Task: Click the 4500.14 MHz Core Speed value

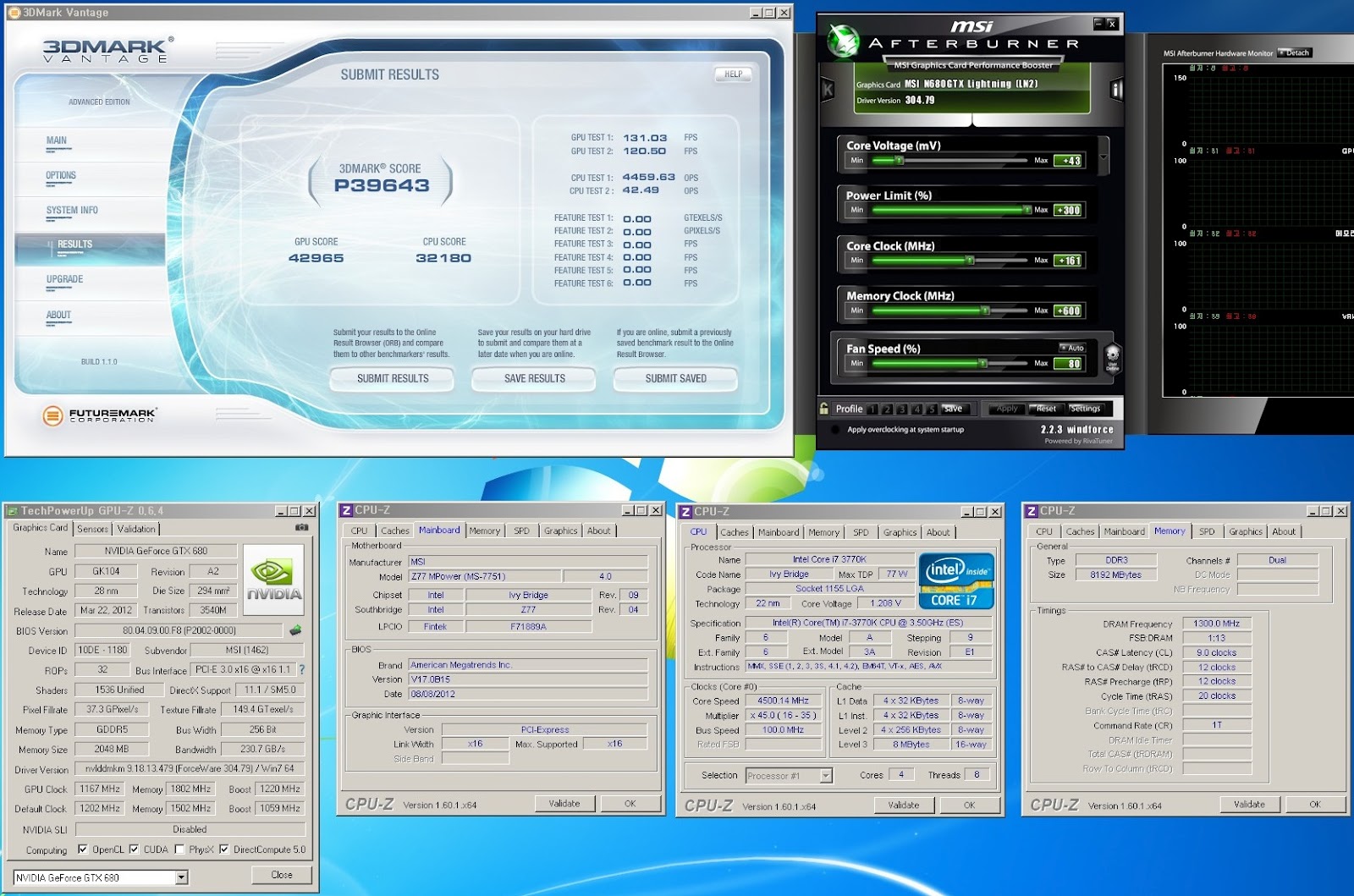Action: [783, 701]
